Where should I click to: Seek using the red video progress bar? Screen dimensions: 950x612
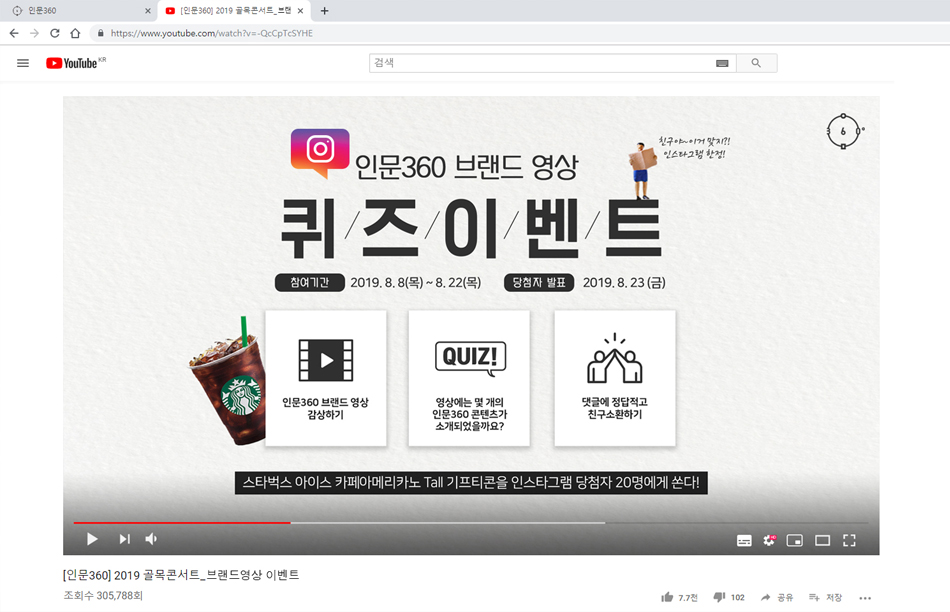coord(182,522)
